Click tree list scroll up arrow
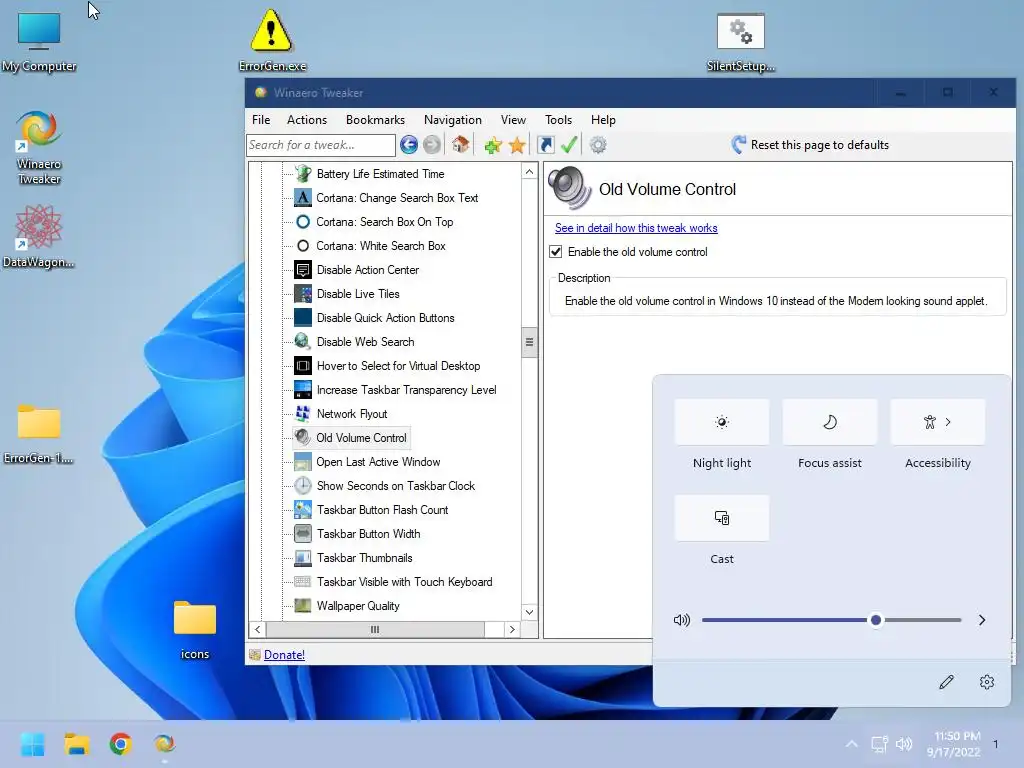This screenshot has width=1024, height=768. coord(529,172)
